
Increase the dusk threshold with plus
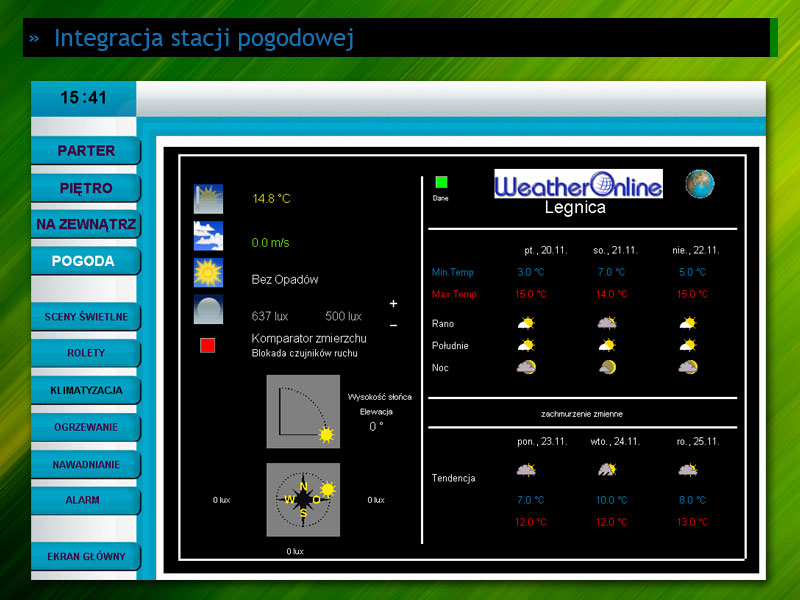click(x=393, y=304)
